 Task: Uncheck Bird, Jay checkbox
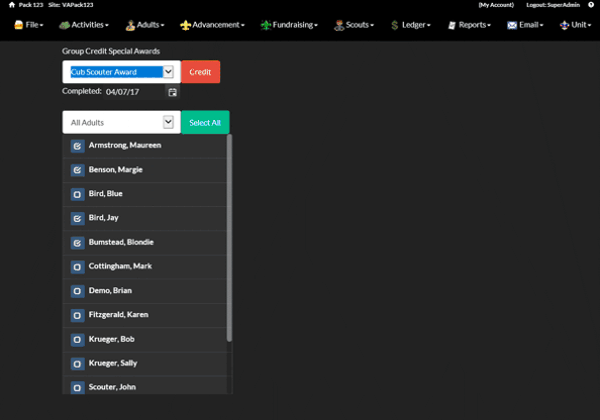(x=77, y=218)
